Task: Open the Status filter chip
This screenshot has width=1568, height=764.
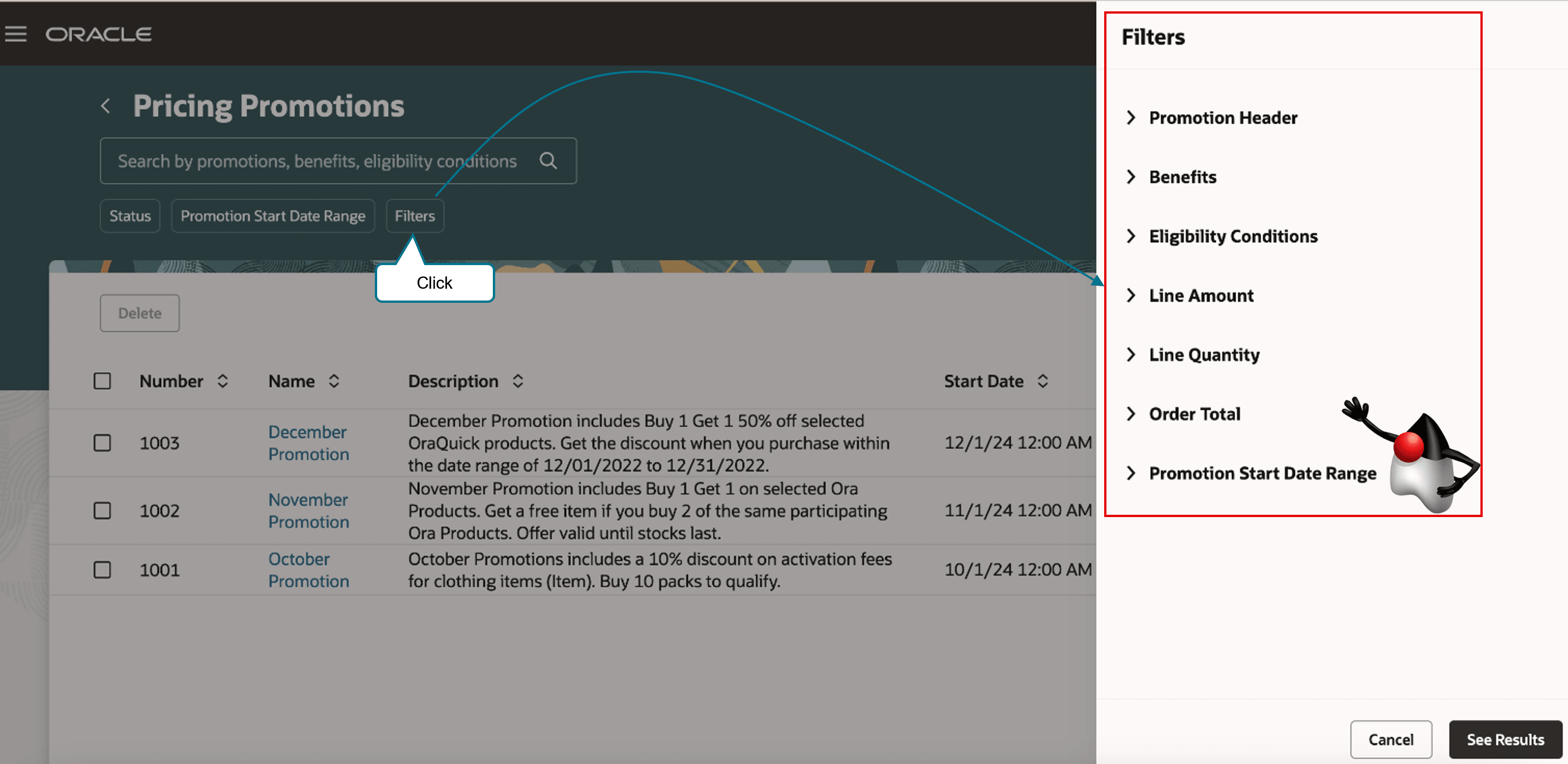Action: (130, 216)
